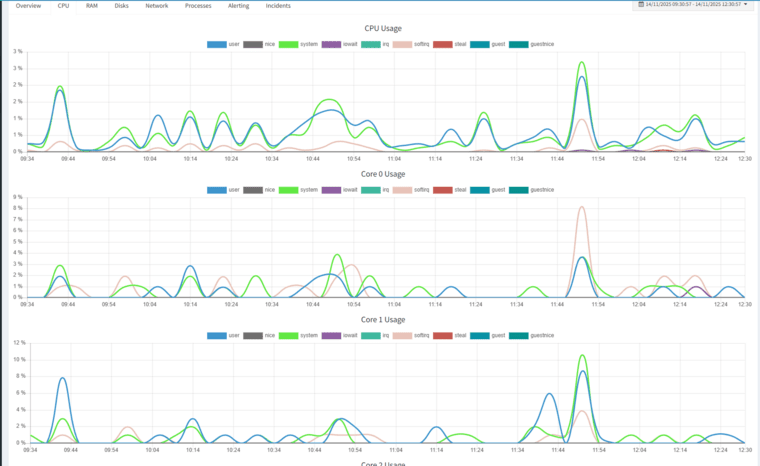Click the Core 1 Usage chart title
Screen dimensions: 760x466
[x=383, y=320]
